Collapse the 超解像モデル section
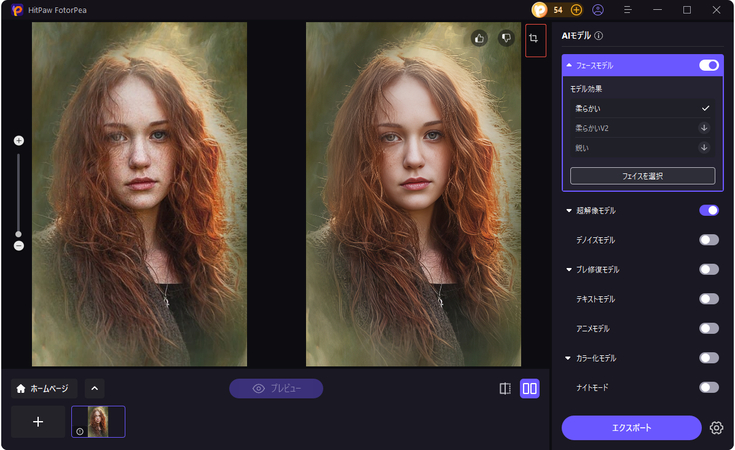This screenshot has width=735, height=450. [x=569, y=211]
